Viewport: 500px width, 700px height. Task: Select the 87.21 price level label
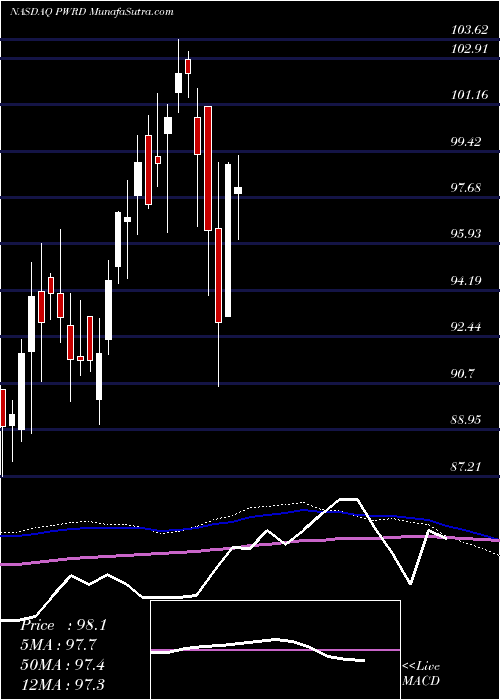(x=466, y=467)
